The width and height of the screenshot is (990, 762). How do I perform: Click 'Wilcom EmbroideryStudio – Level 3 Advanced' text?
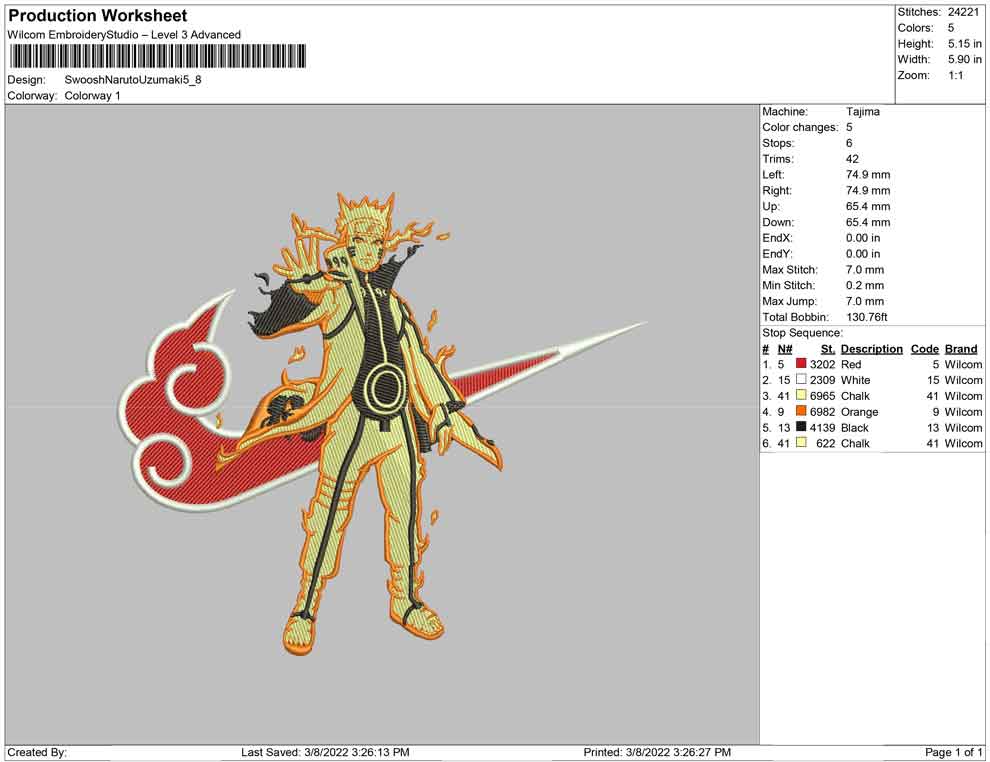pos(124,35)
